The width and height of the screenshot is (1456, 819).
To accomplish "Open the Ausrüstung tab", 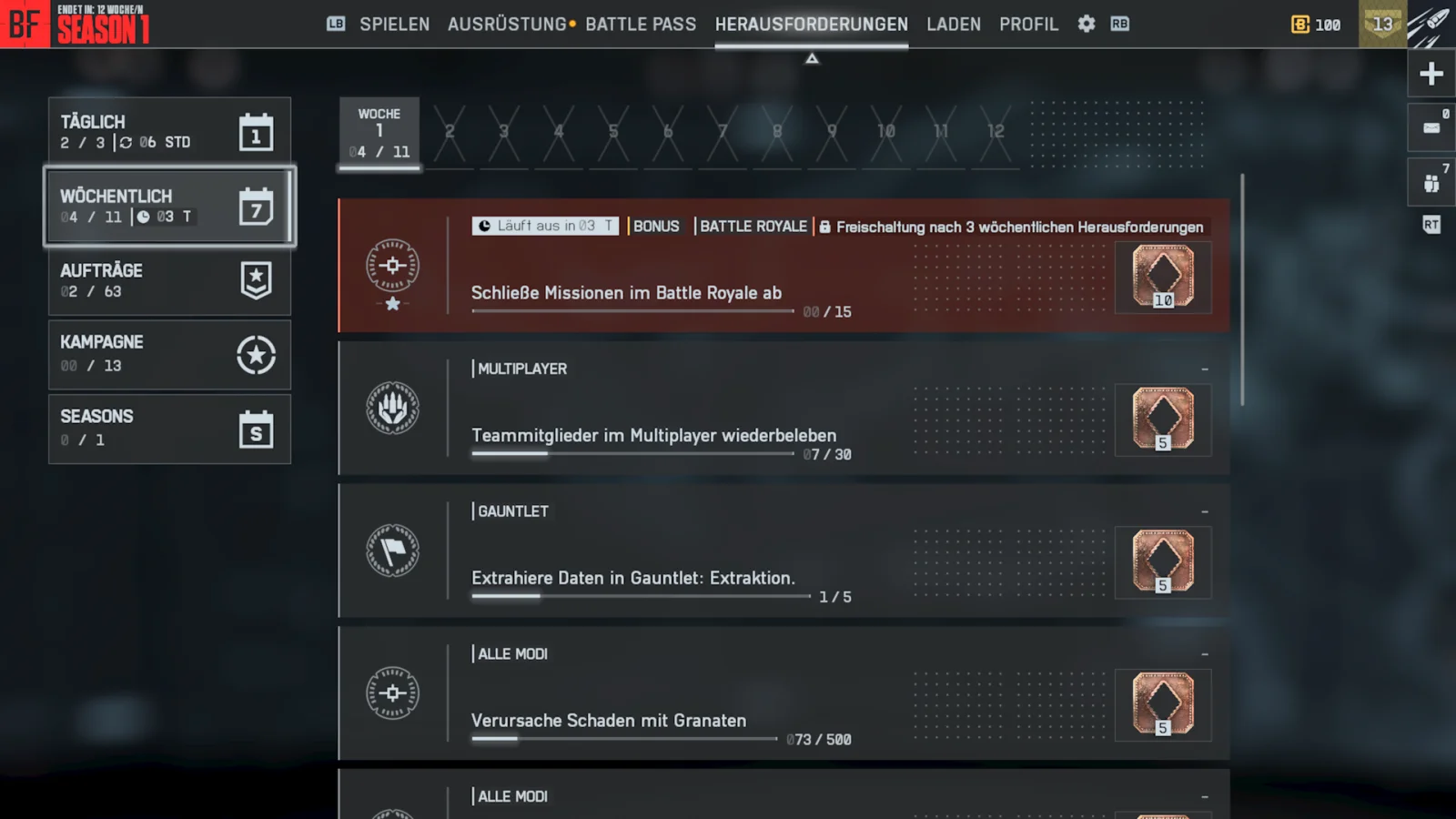I will click(507, 25).
